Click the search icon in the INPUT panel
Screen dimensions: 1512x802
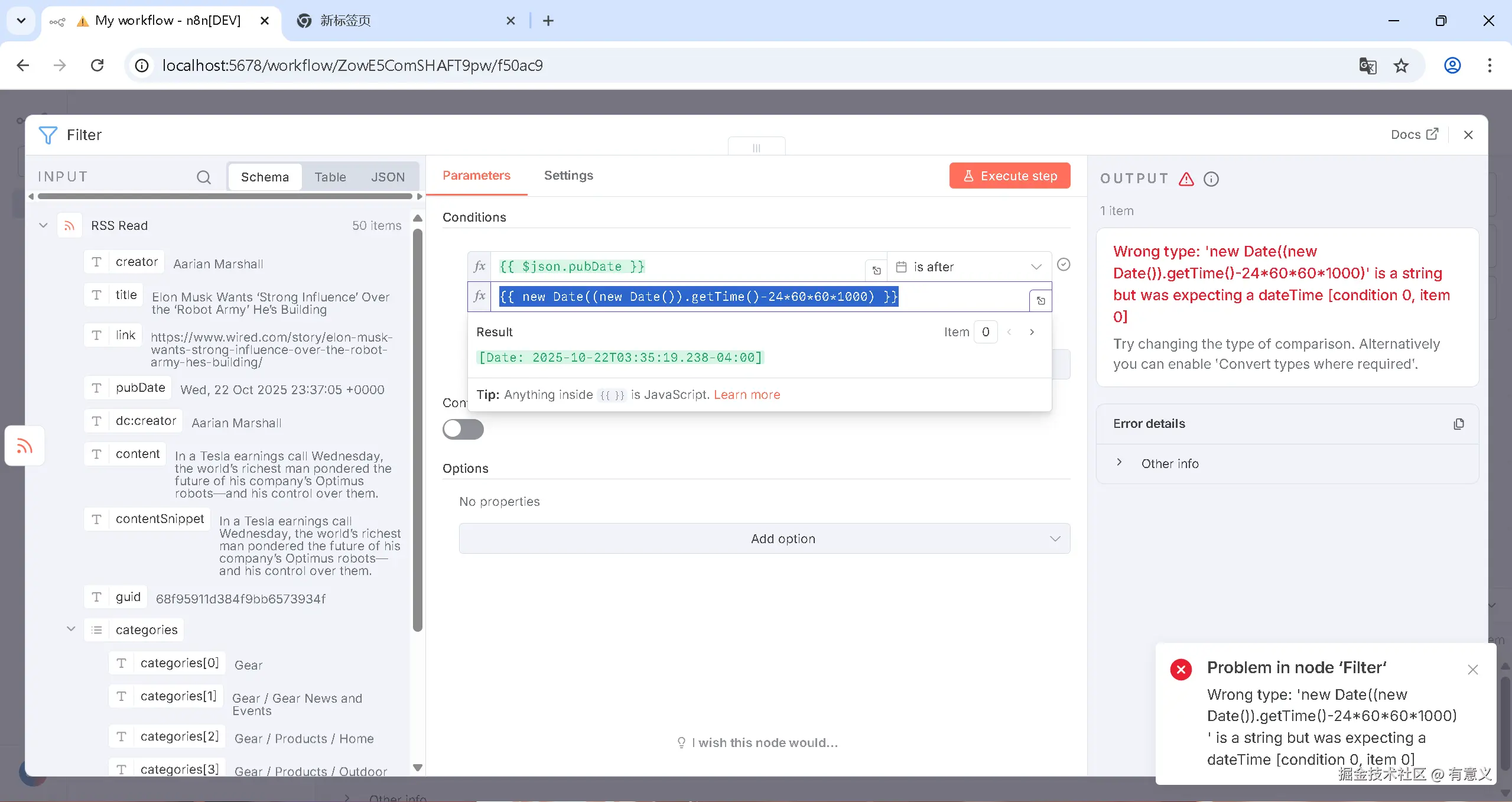pos(203,177)
